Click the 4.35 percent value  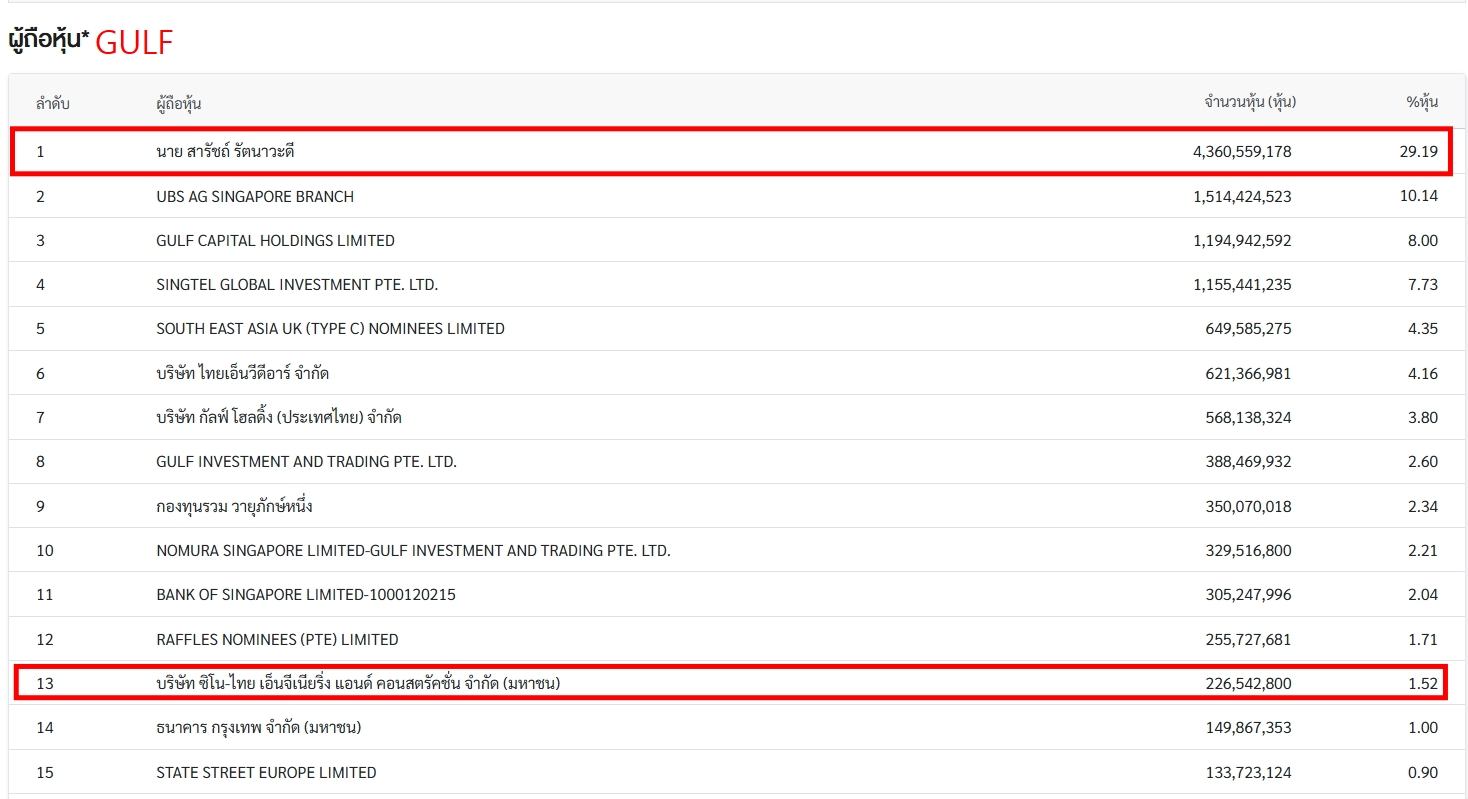[x=1423, y=329]
